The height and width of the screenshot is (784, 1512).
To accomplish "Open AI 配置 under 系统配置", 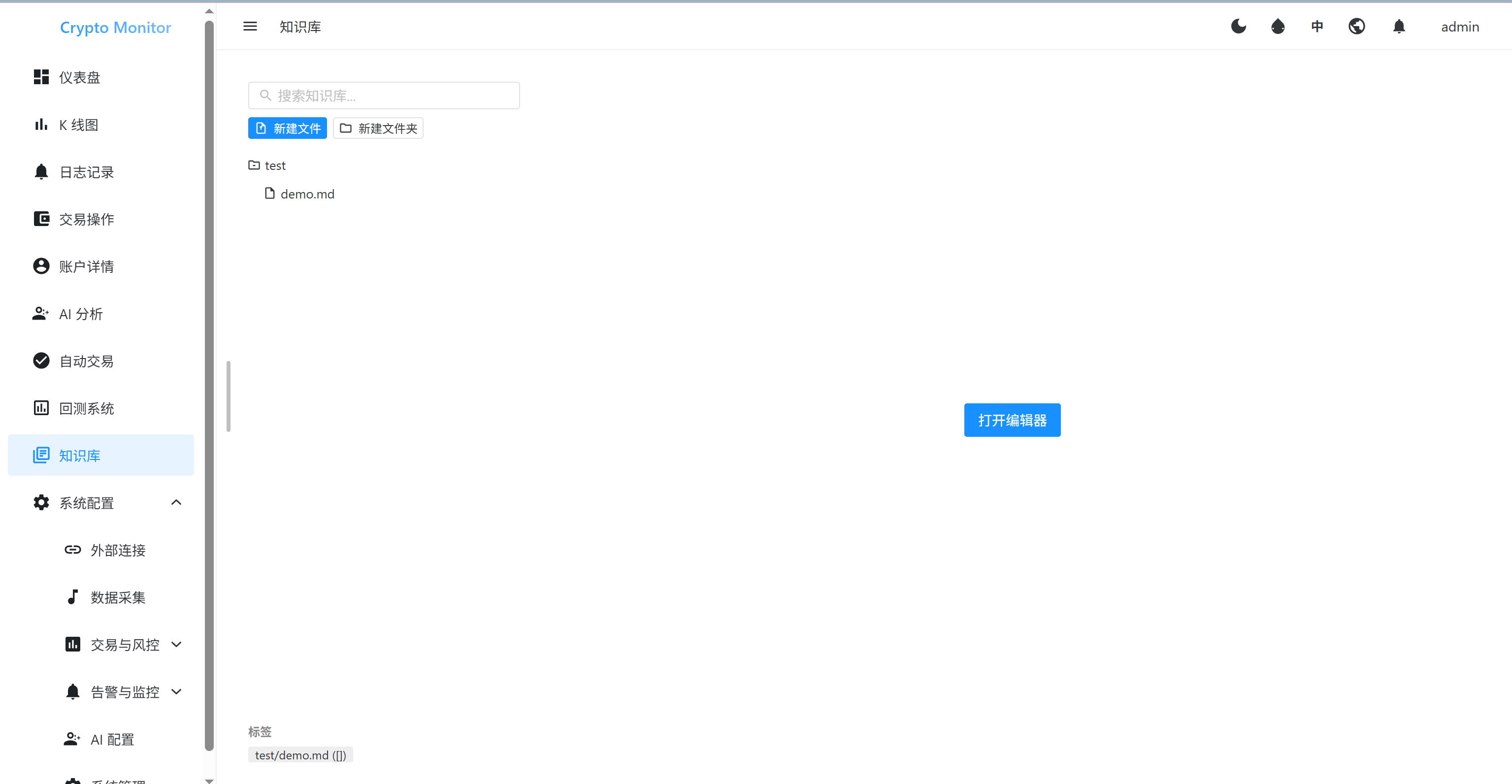I will [x=101, y=739].
